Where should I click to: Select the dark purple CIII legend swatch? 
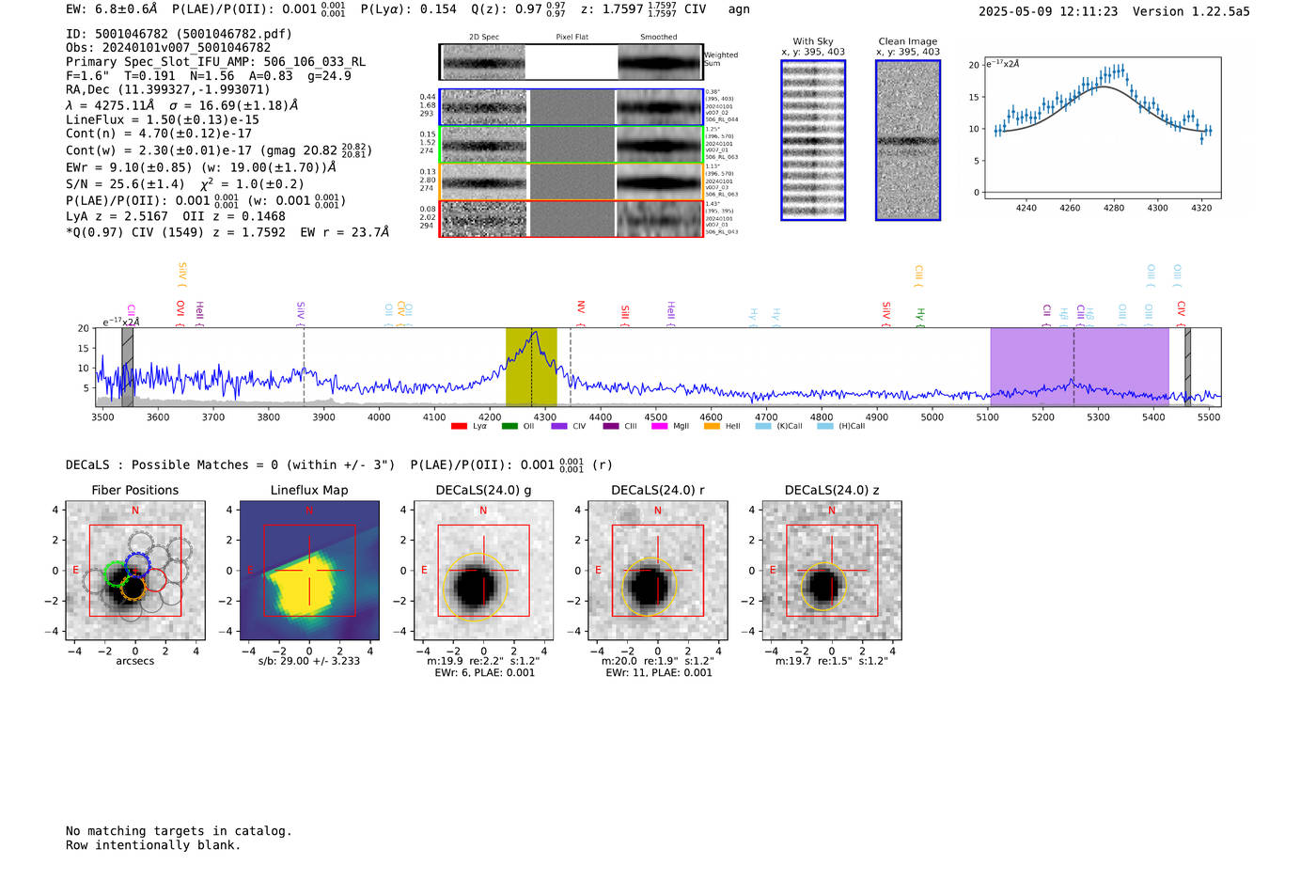(611, 427)
